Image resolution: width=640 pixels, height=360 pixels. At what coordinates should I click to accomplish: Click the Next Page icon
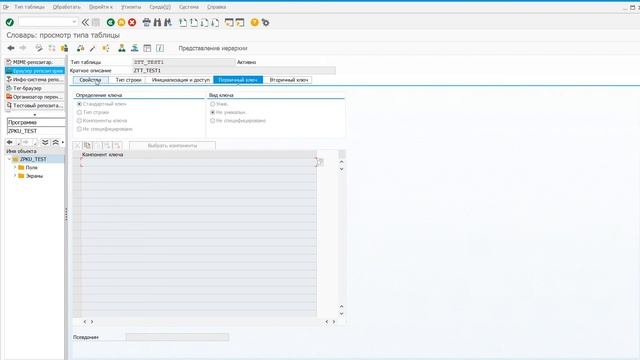pyautogui.click(x=204, y=22)
